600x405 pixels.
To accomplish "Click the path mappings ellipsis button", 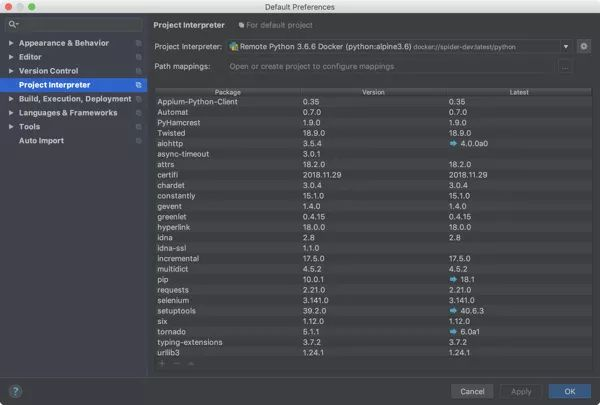I will [x=565, y=67].
